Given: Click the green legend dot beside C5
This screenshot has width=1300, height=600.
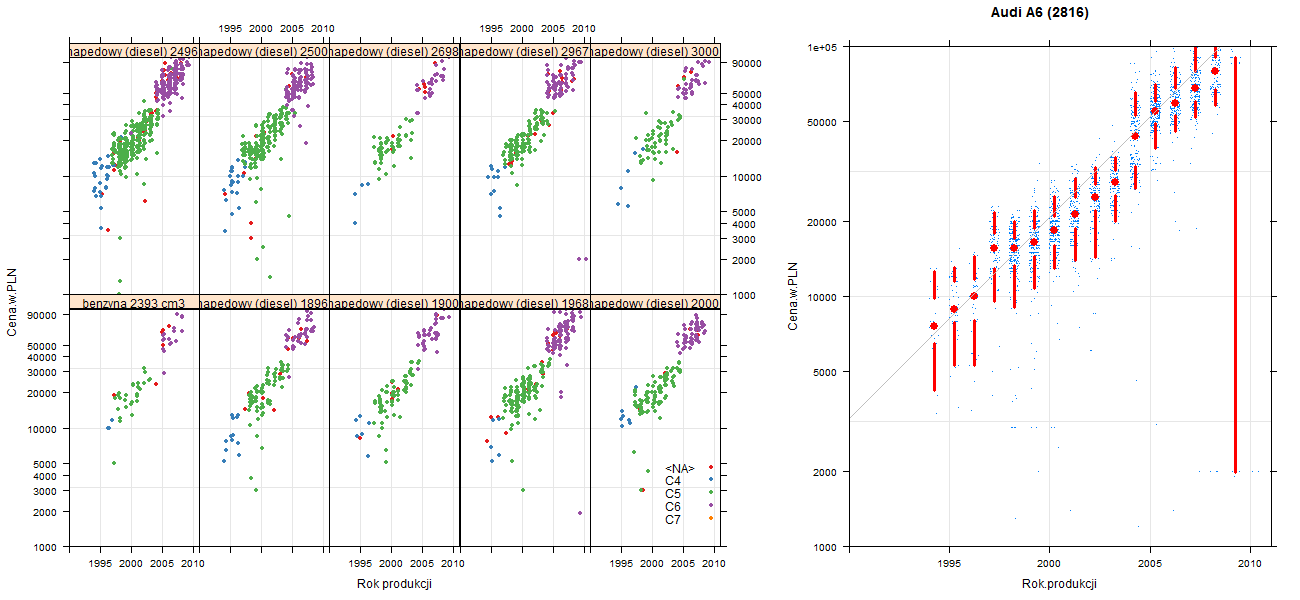Looking at the screenshot, I should 710,493.
